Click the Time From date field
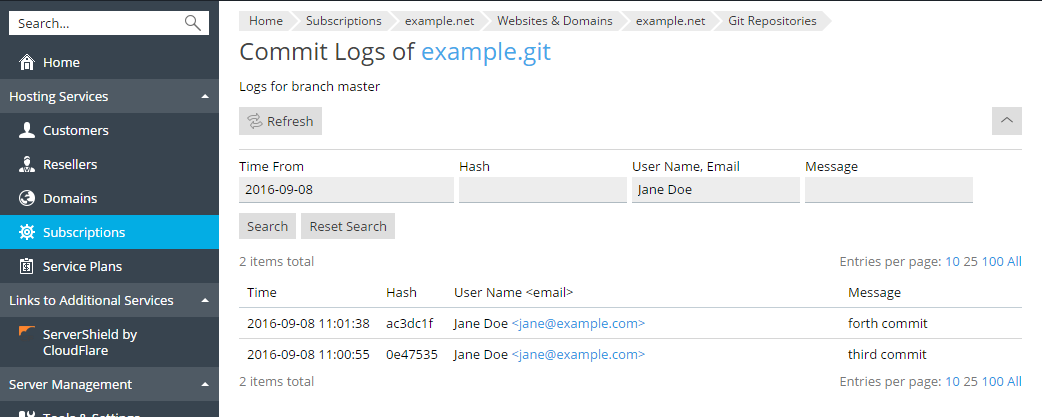 tap(346, 190)
